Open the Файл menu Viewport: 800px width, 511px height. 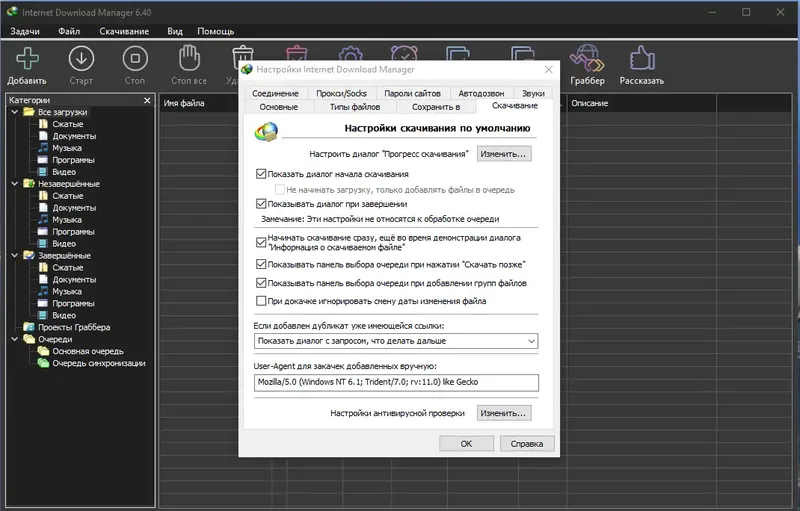(x=69, y=31)
